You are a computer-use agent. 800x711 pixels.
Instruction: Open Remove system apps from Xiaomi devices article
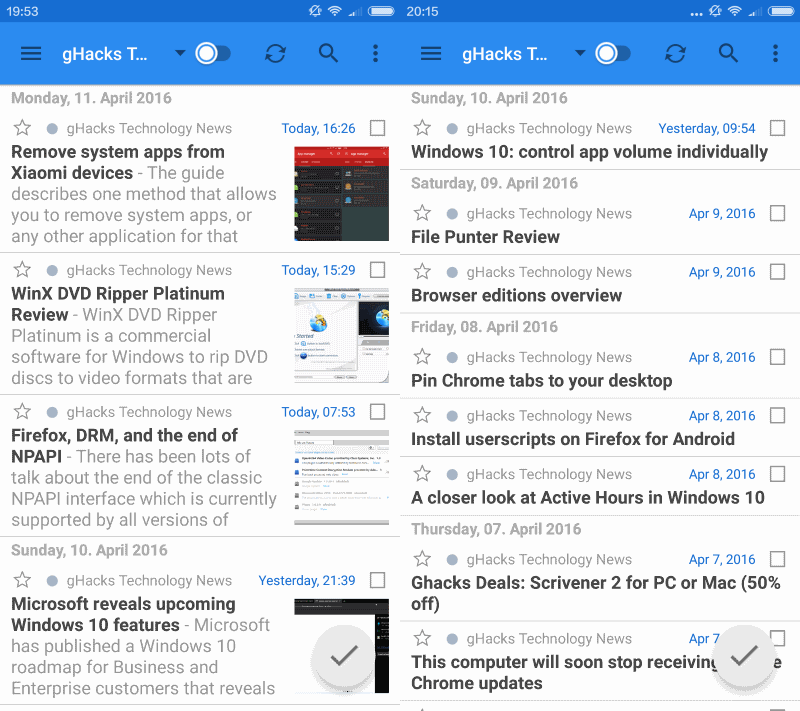[x=118, y=162]
